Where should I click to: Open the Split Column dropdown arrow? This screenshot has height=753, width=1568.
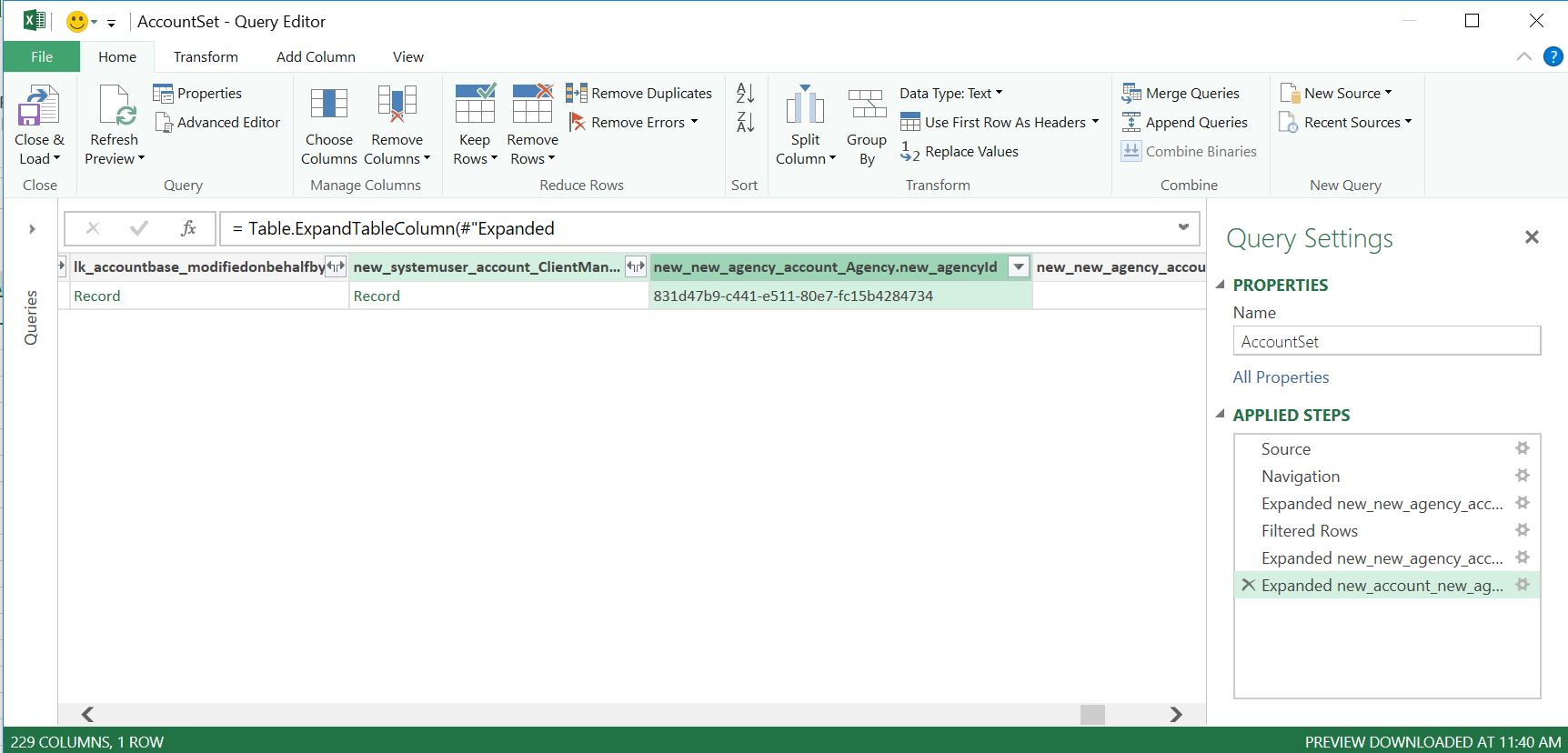click(x=832, y=158)
